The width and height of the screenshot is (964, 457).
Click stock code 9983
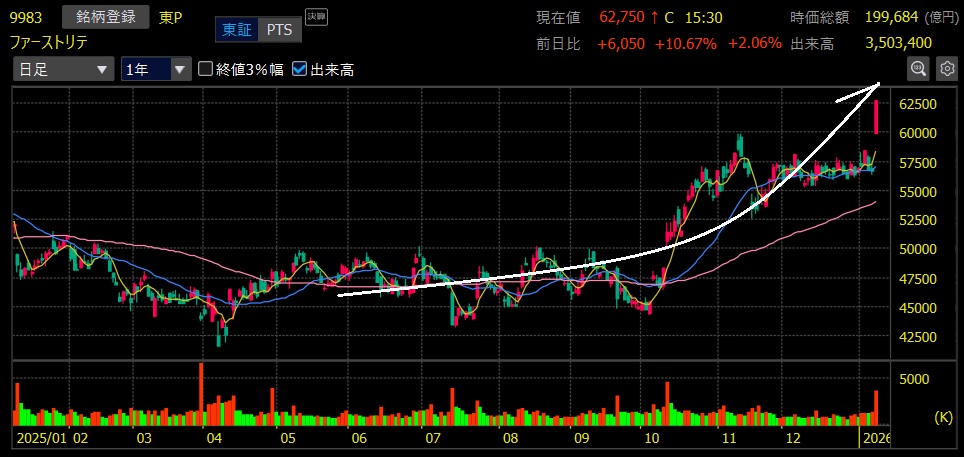pos(26,18)
